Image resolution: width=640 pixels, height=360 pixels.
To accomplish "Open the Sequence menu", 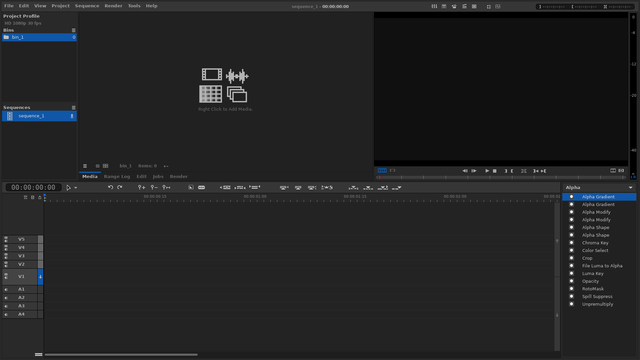I will tap(87, 6).
